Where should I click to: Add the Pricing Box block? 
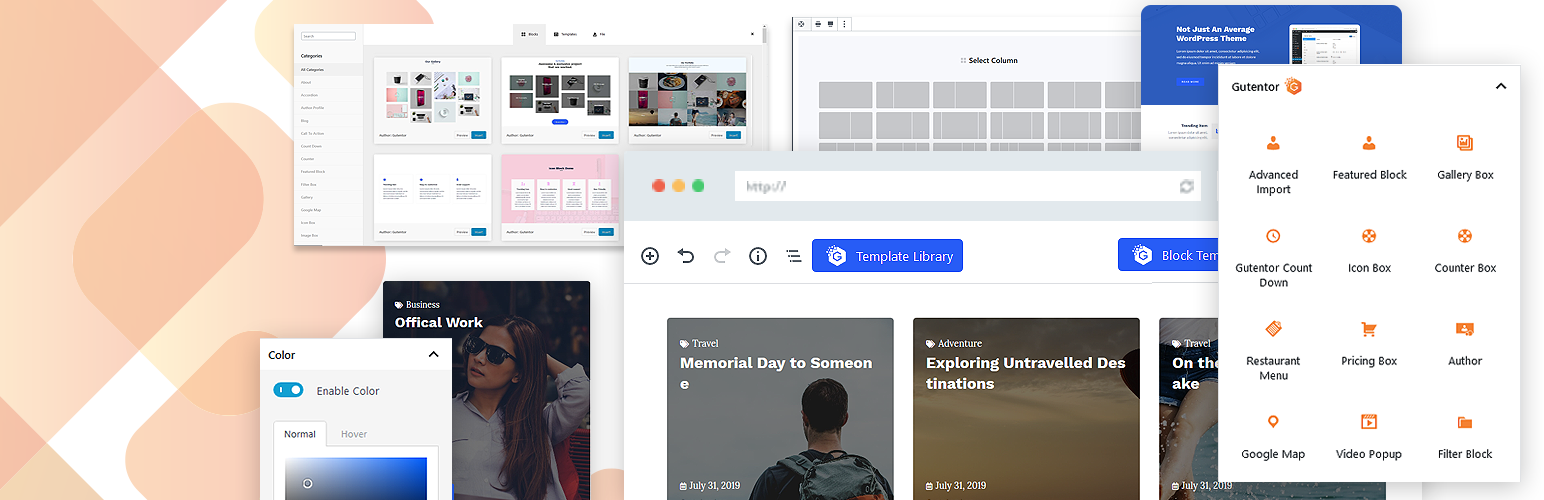[1369, 330]
